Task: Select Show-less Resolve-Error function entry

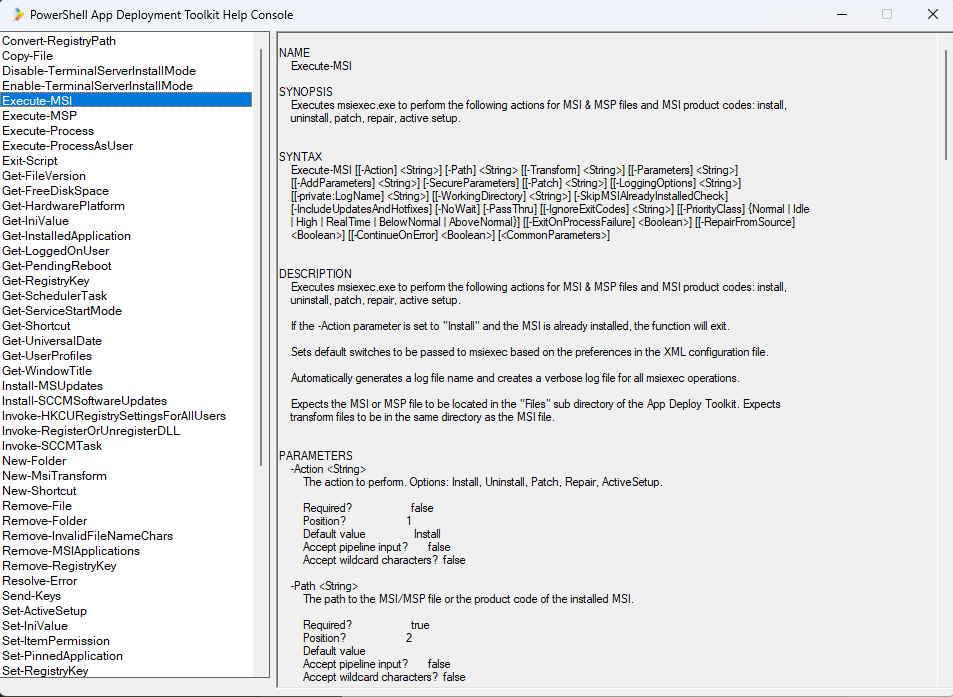Action: 39,581
